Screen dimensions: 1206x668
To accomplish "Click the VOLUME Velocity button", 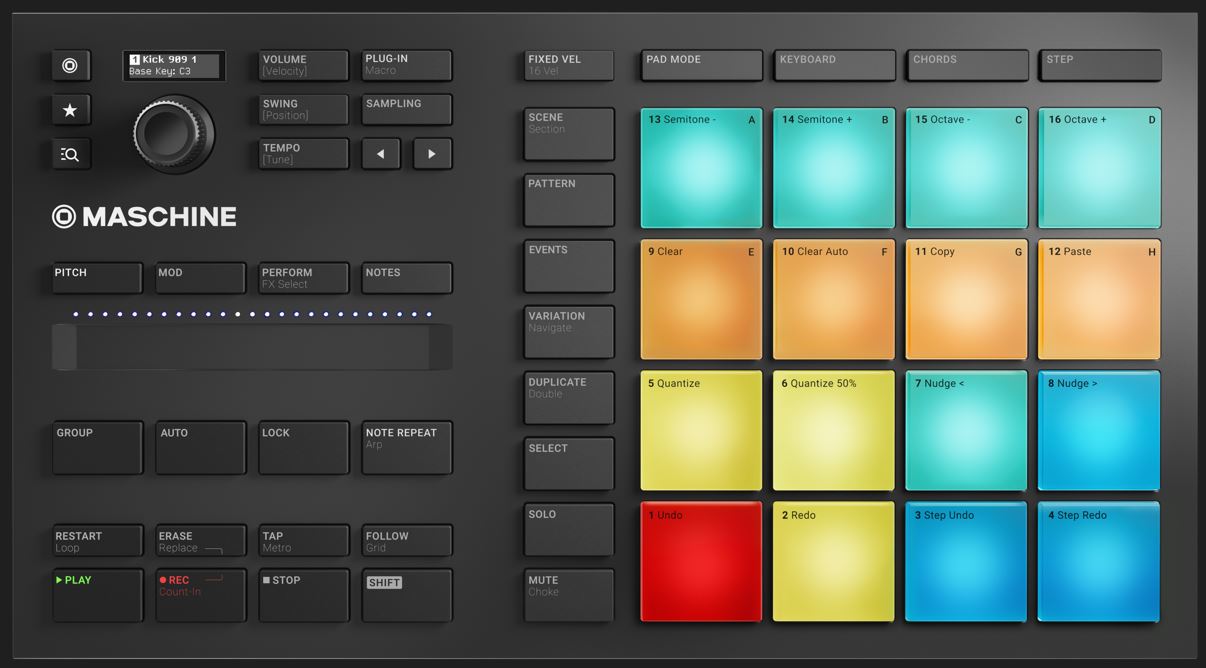I will pos(304,66).
